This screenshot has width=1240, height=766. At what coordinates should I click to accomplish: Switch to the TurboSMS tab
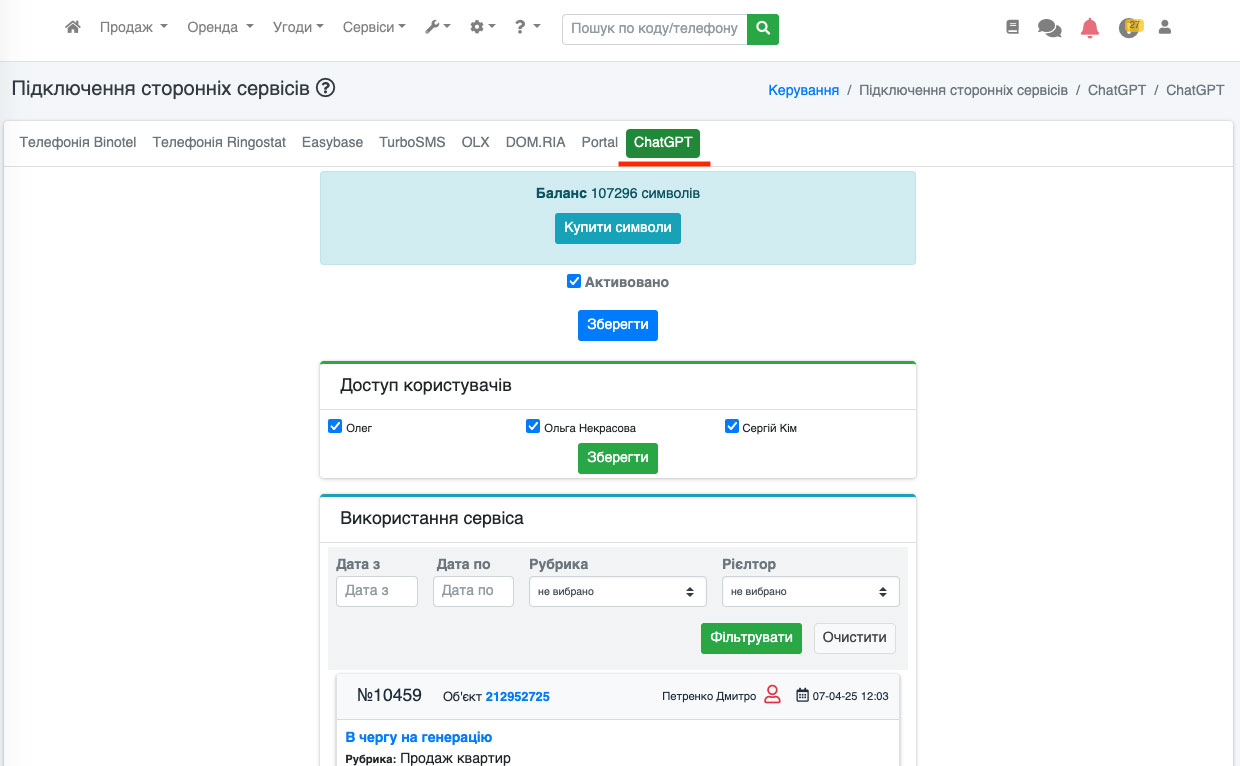click(x=412, y=142)
